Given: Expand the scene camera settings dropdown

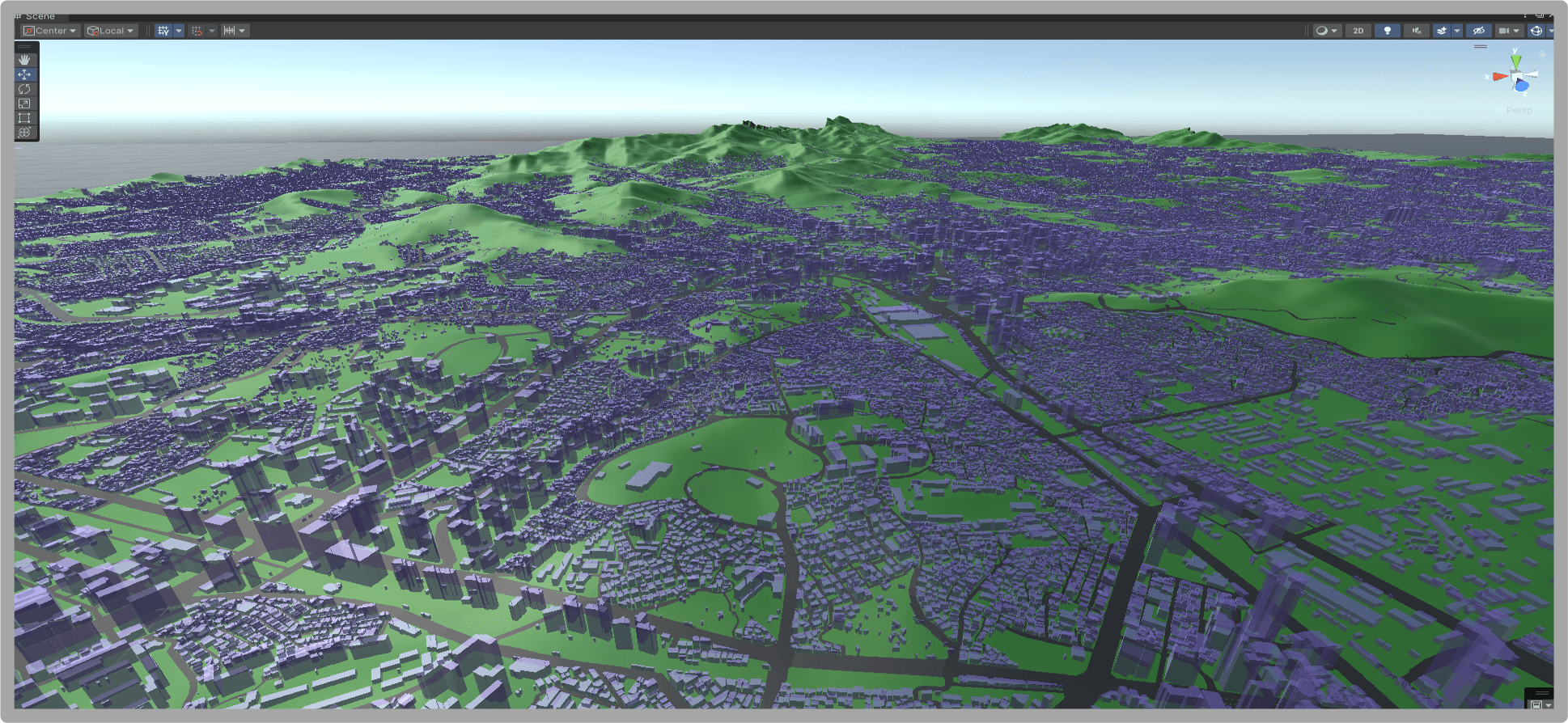Looking at the screenshot, I should coord(1509,31).
